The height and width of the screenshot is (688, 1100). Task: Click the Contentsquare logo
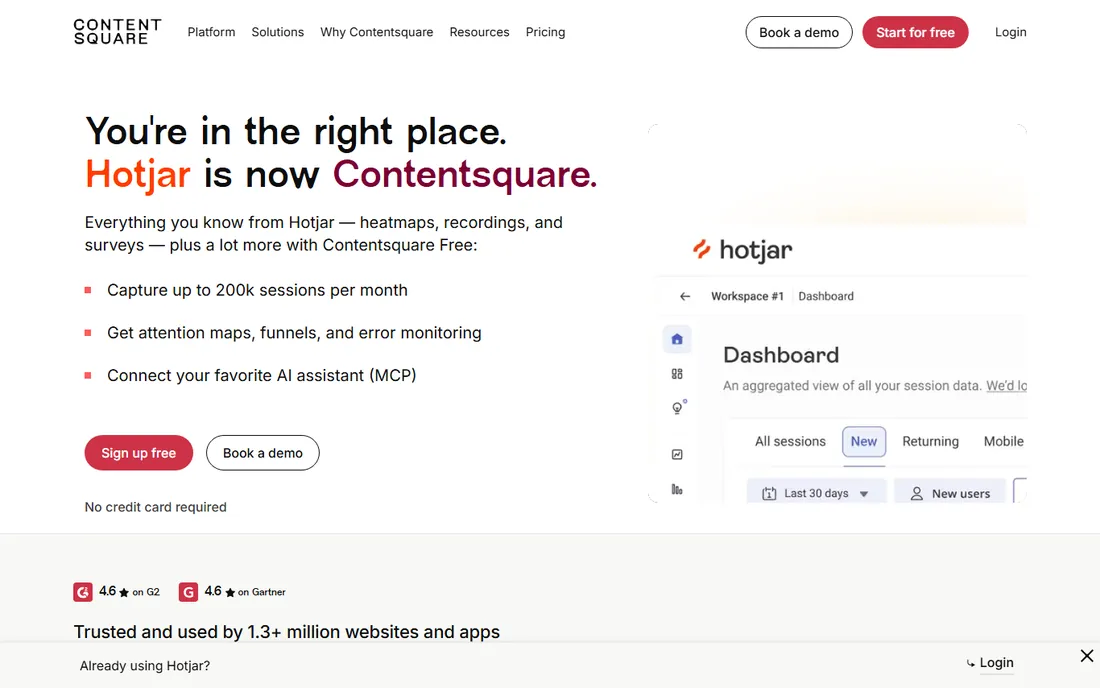pos(117,32)
